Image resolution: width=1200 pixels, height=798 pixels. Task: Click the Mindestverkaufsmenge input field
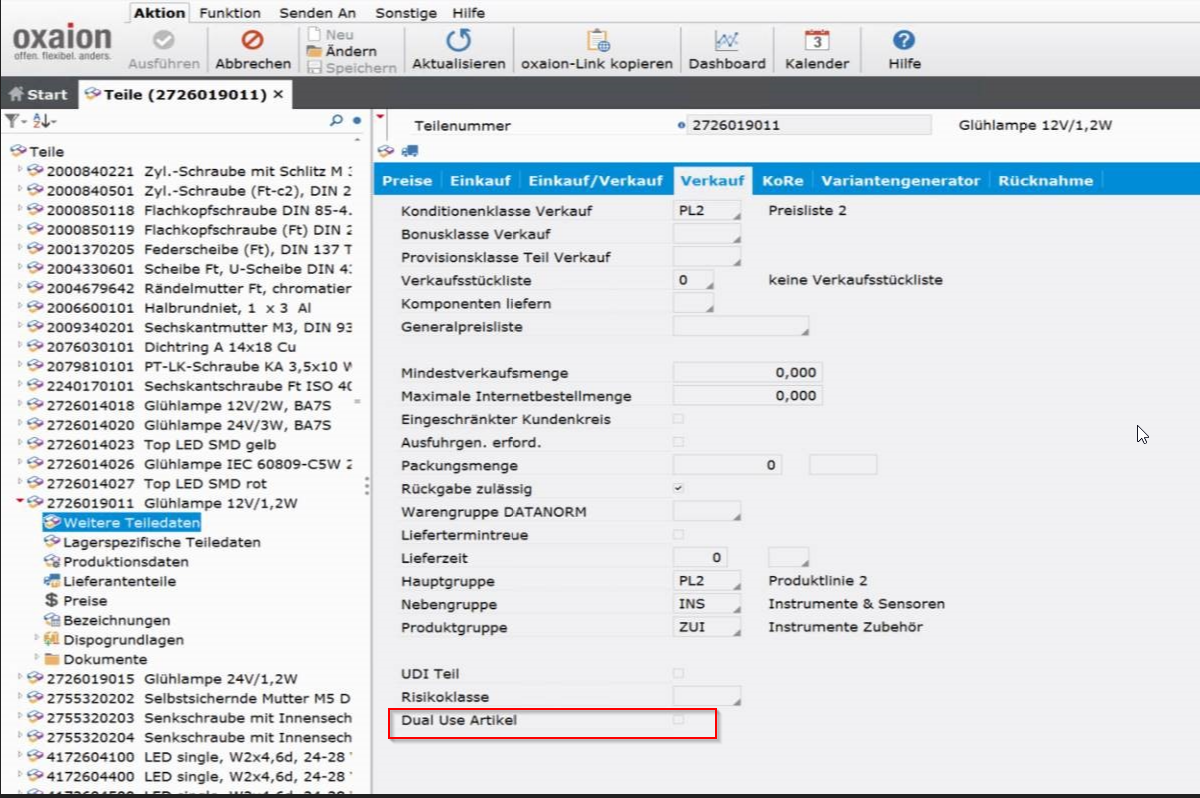747,372
